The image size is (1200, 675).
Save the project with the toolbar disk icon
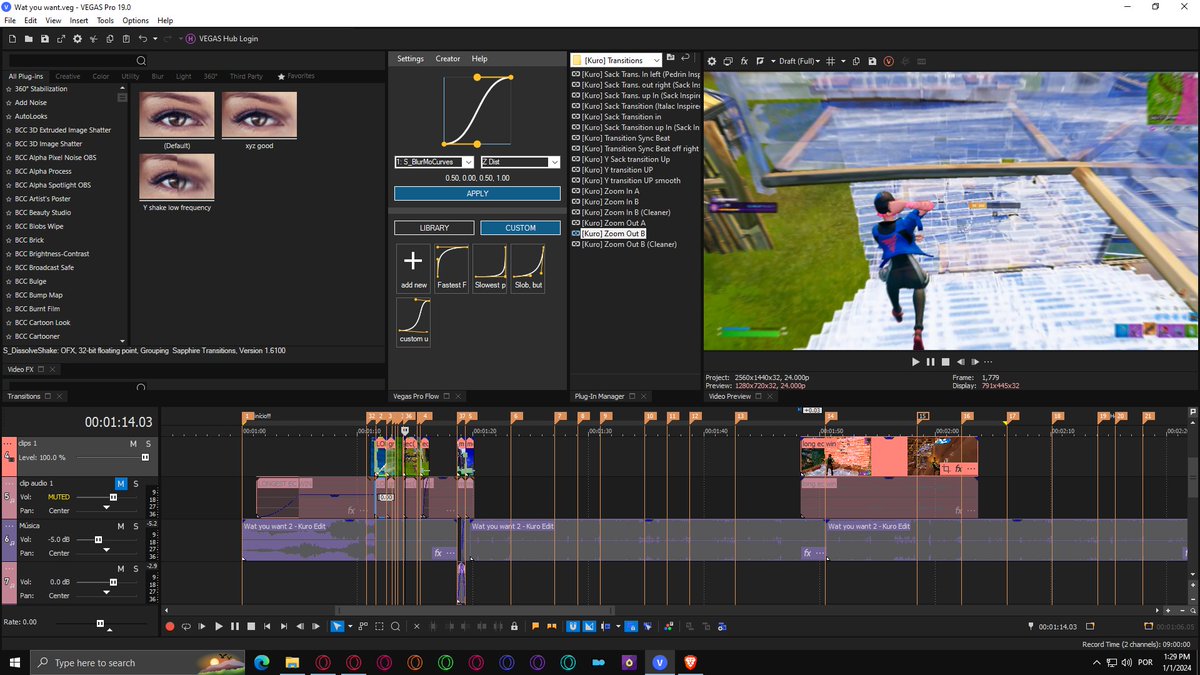pyautogui.click(x=45, y=38)
